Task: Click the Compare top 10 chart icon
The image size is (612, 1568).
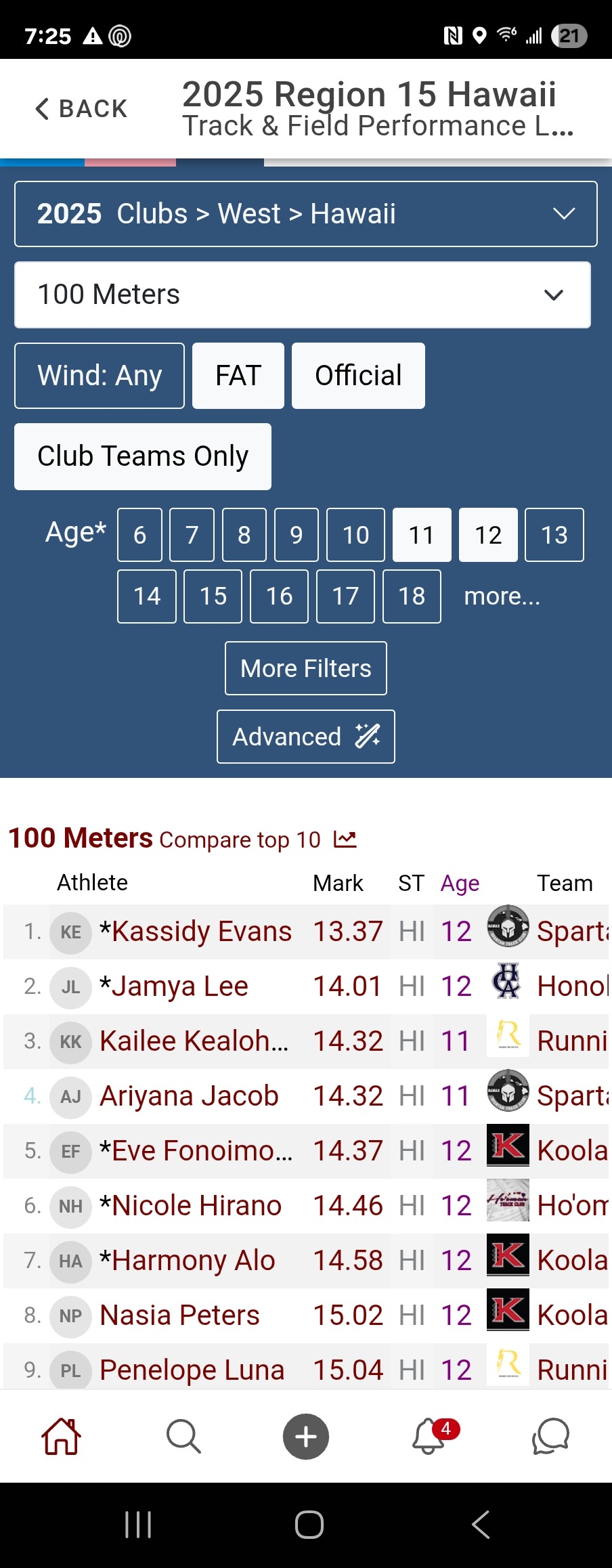Action: [345, 840]
